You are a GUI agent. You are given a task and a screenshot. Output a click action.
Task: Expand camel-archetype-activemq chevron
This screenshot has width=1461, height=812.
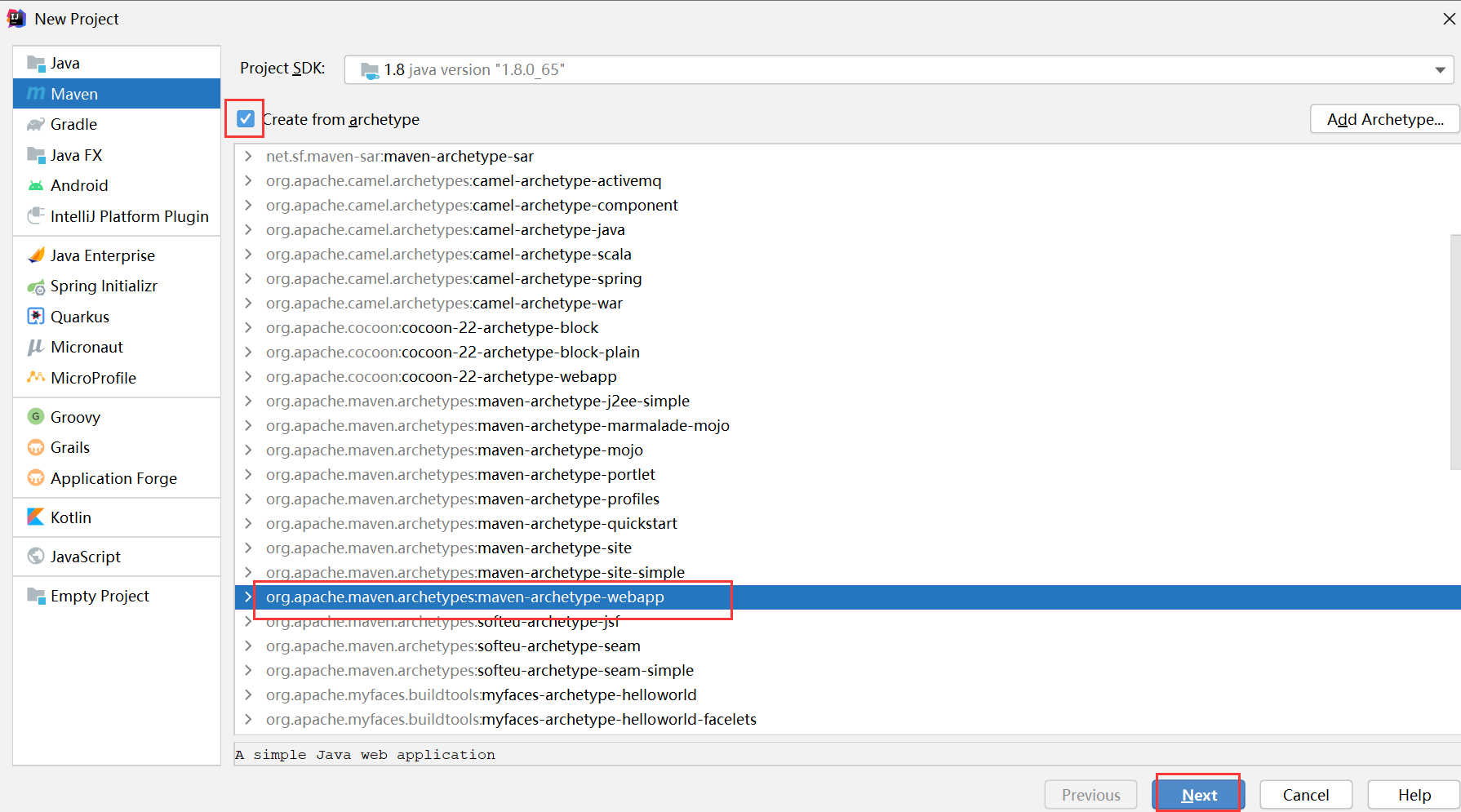(248, 180)
